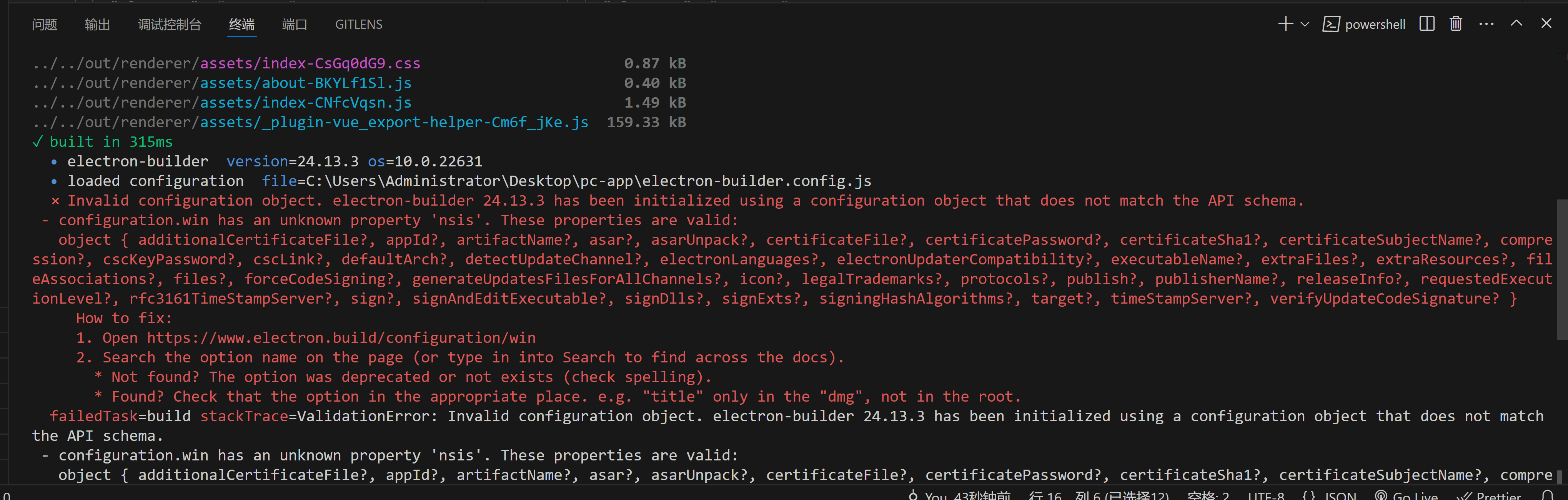Open the 调试控制台 debug console tab
1568x500 pixels.
(170, 24)
